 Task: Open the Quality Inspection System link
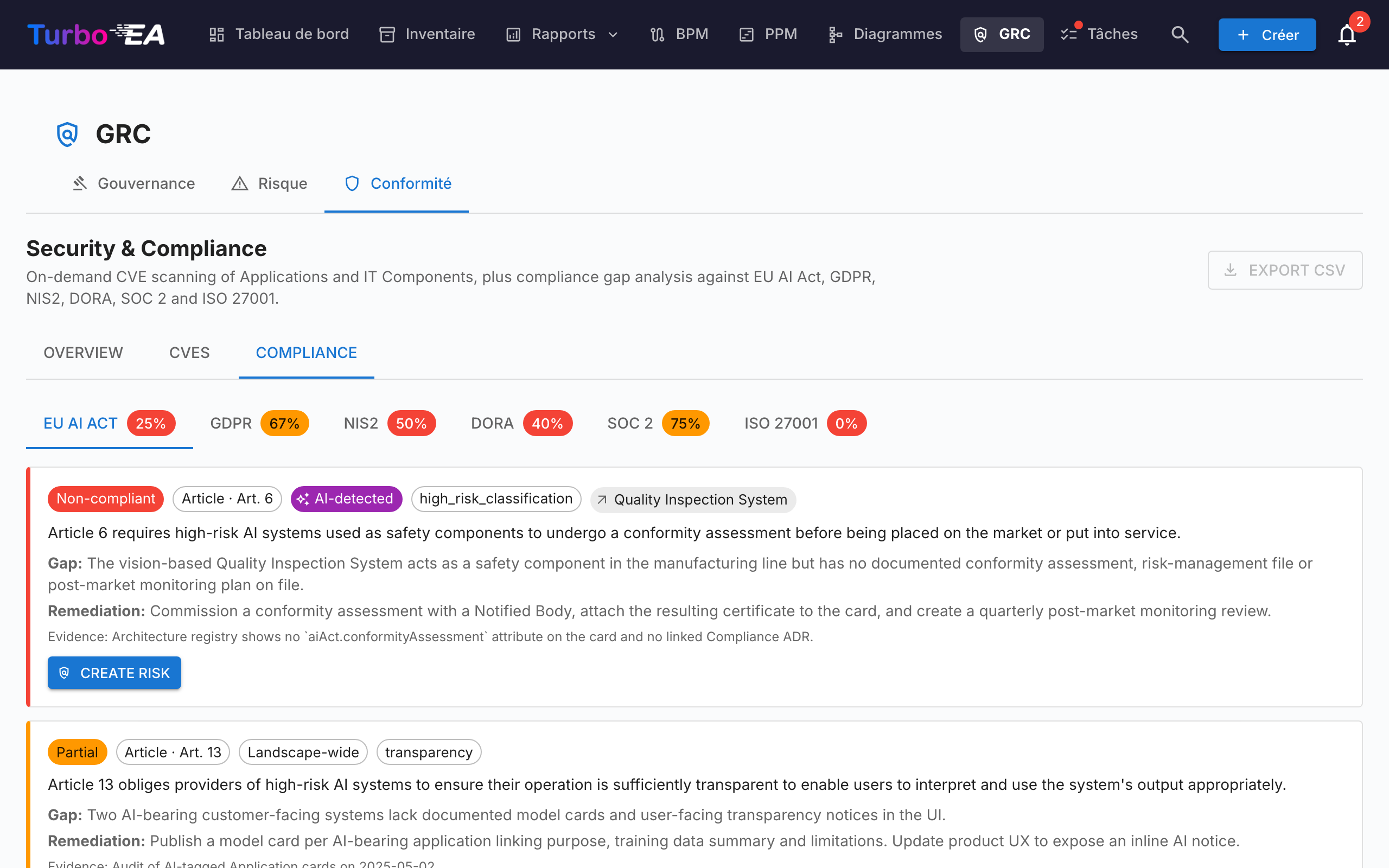693,500
